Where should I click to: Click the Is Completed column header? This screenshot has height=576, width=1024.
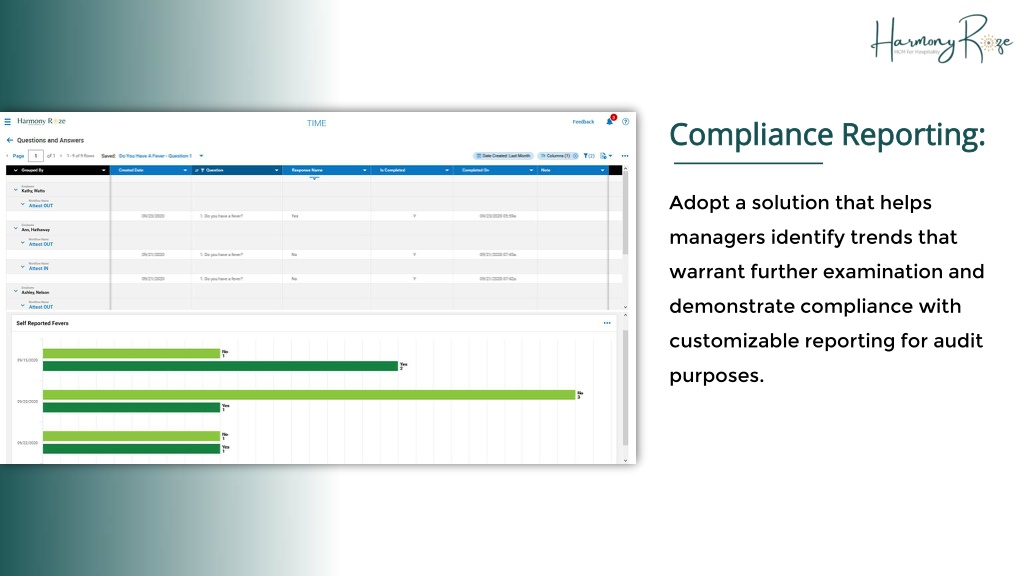click(411, 170)
